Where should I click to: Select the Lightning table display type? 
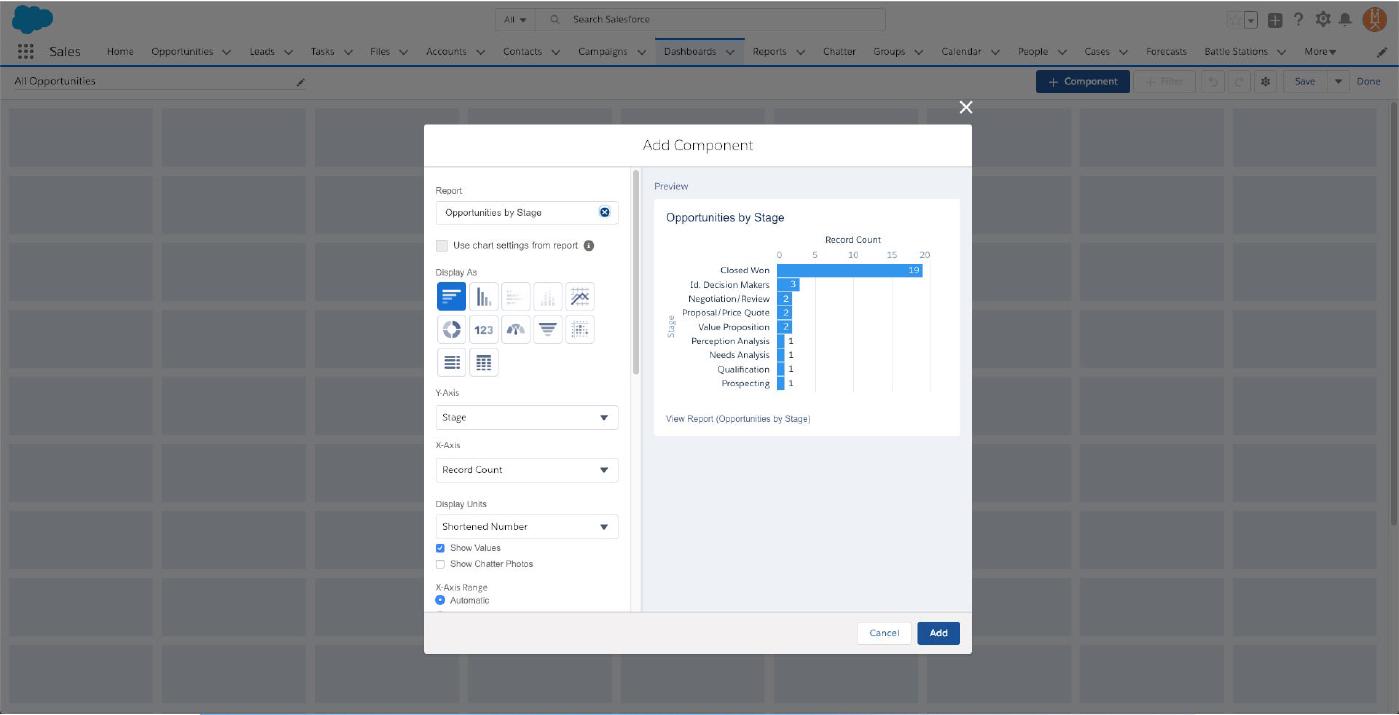(484, 363)
